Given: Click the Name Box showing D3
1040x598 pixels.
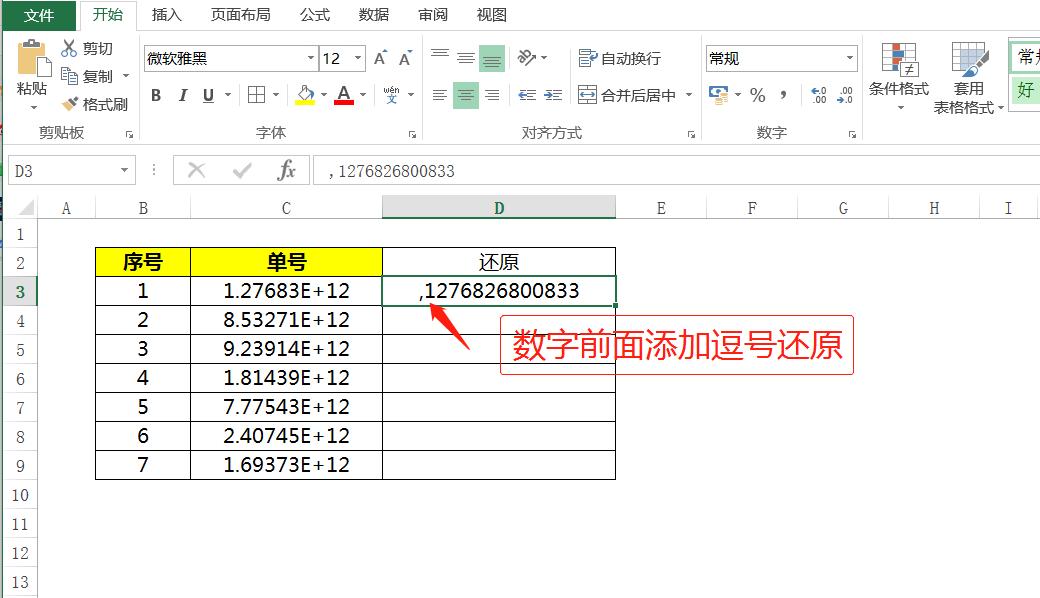Looking at the screenshot, I should tap(72, 171).
